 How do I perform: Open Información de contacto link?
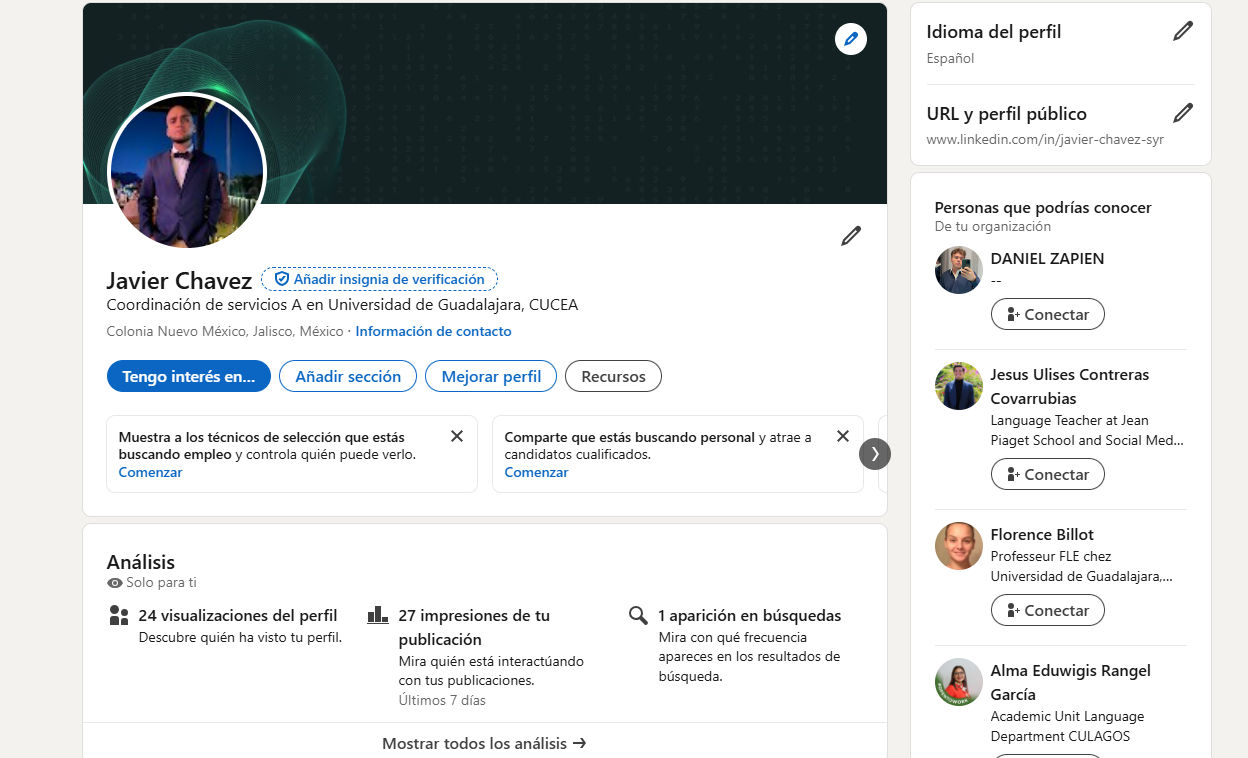[x=433, y=331]
